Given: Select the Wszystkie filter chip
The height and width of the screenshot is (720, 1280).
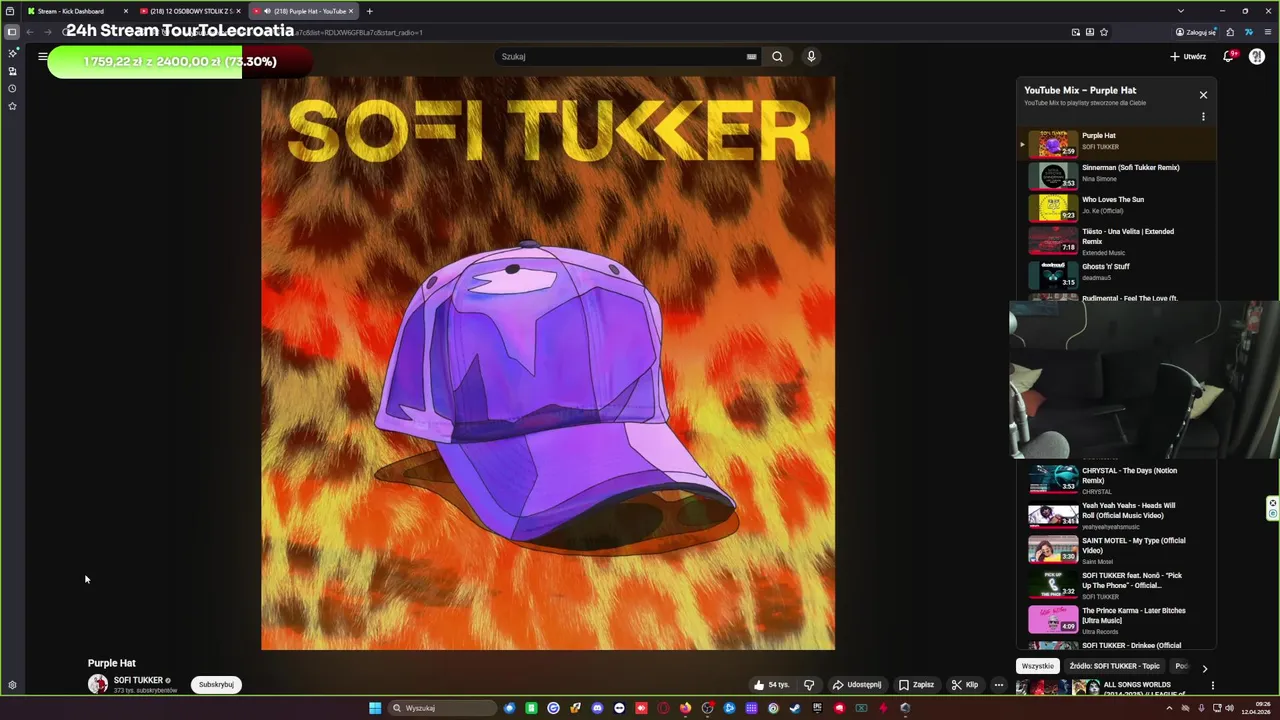Looking at the screenshot, I should tap(1037, 666).
